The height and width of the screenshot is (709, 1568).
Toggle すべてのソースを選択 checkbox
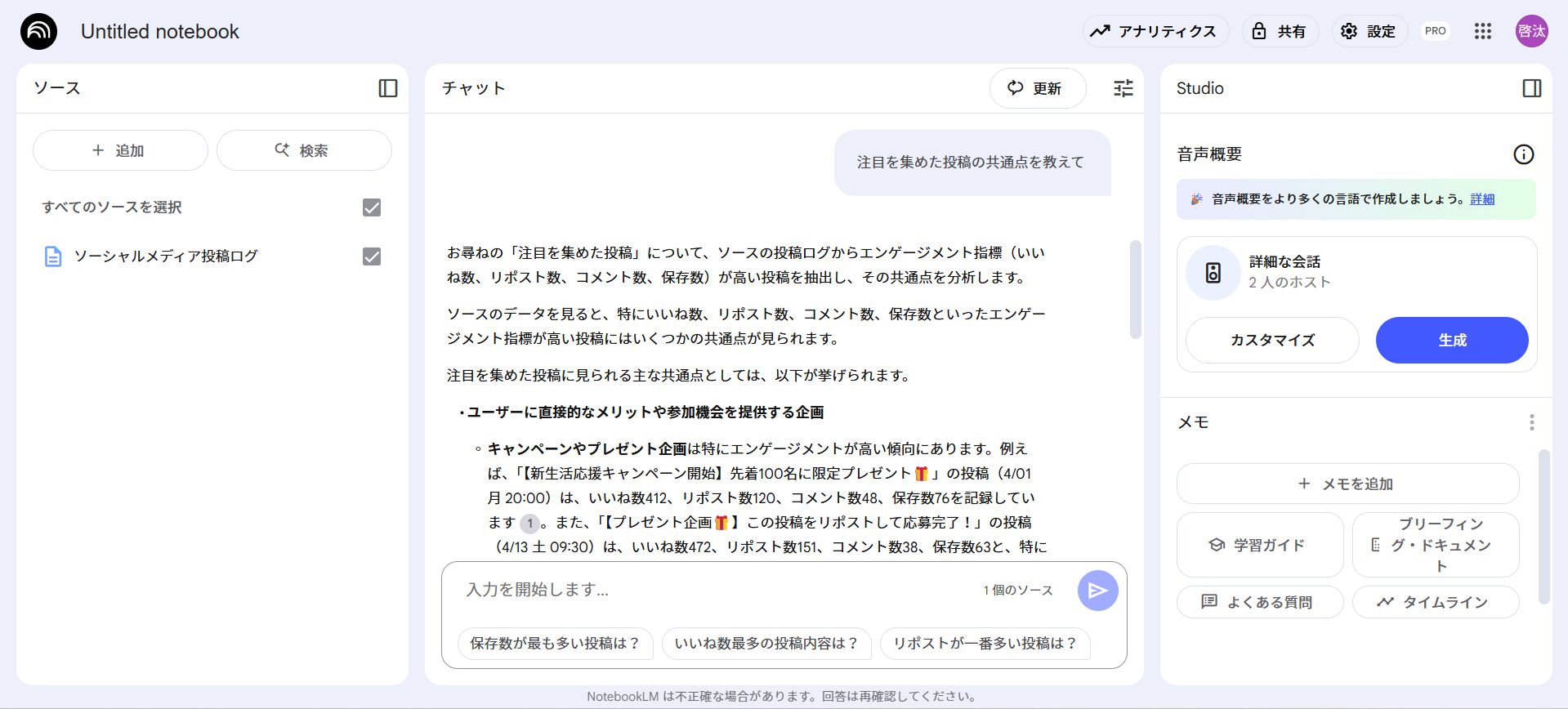[372, 207]
